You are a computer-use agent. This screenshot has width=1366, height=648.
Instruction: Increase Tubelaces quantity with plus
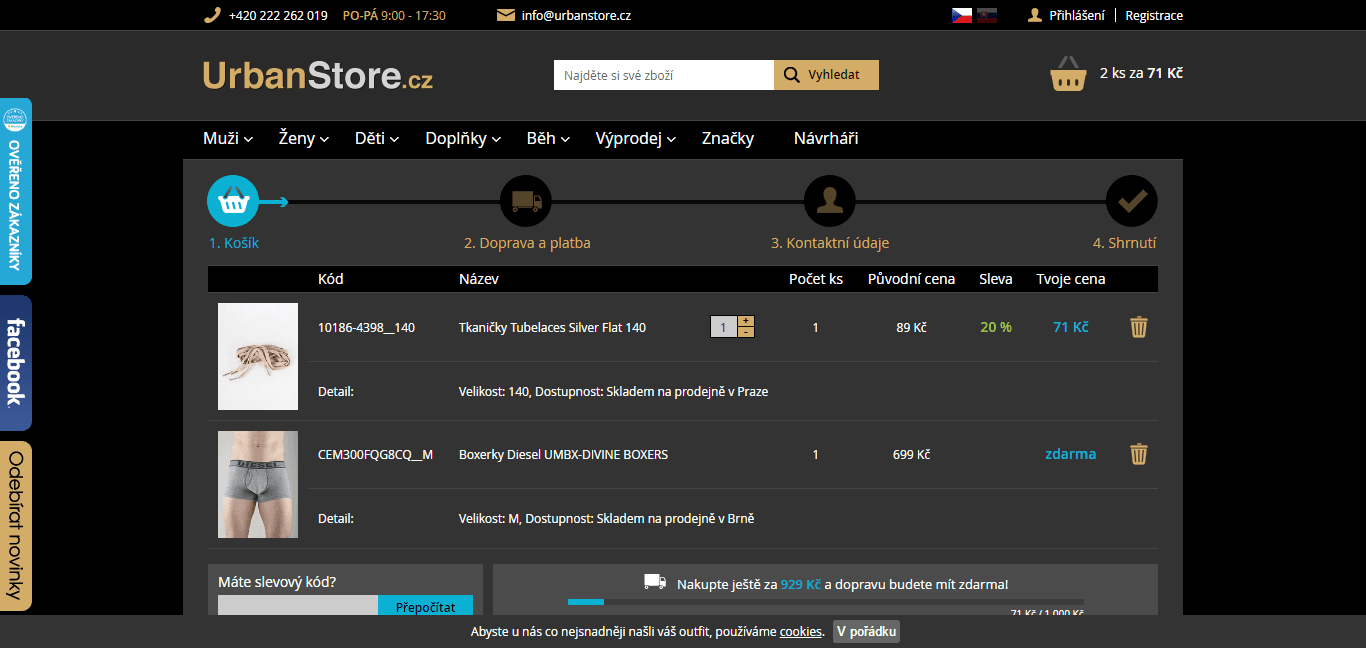pos(746,321)
